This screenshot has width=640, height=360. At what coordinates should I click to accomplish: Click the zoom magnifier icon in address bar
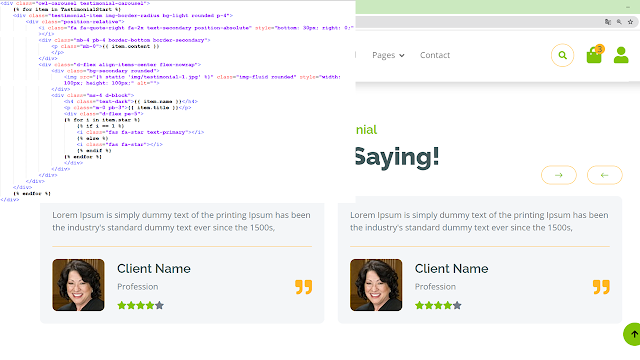click(x=619, y=22)
